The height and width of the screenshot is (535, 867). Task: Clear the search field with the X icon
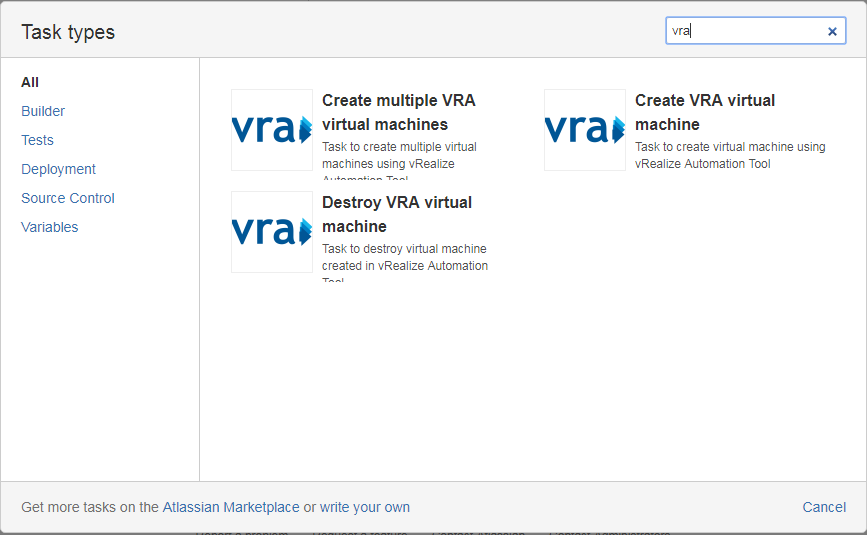[x=832, y=32]
